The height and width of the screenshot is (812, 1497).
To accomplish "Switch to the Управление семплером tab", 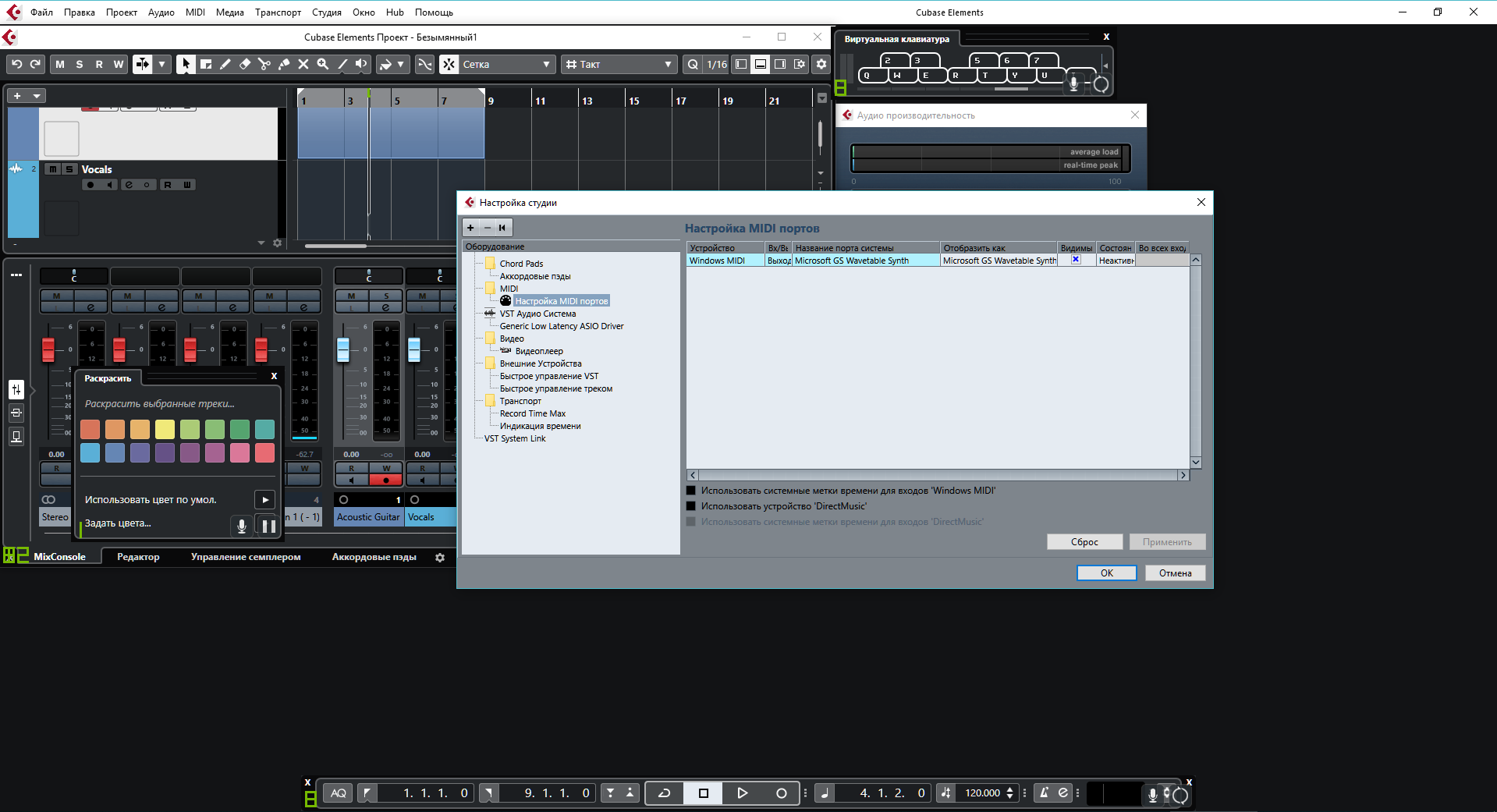I will click(x=246, y=557).
